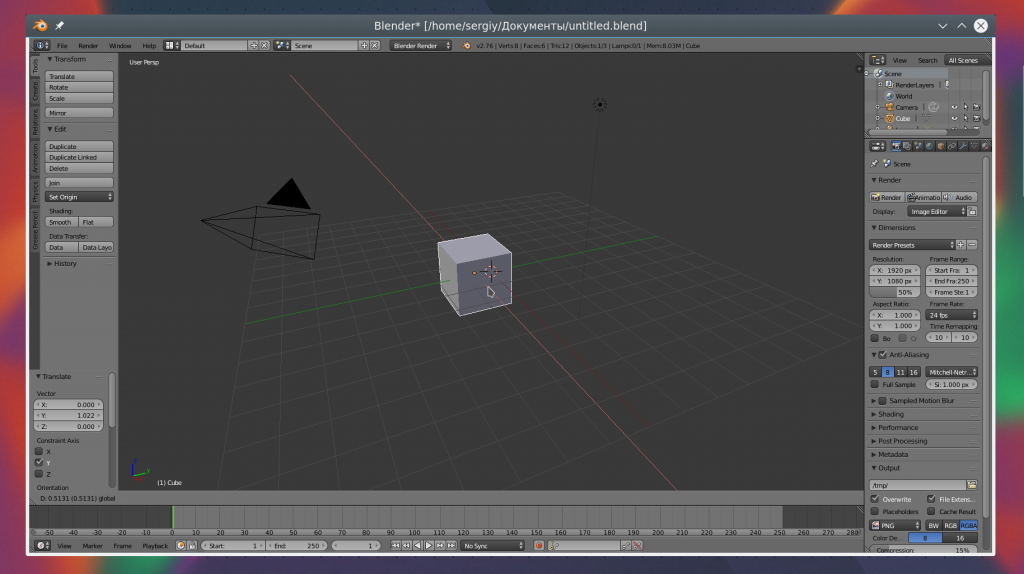1024x574 pixels.
Task: Toggle the Y constraint axis checkbox
Action: tap(40, 463)
